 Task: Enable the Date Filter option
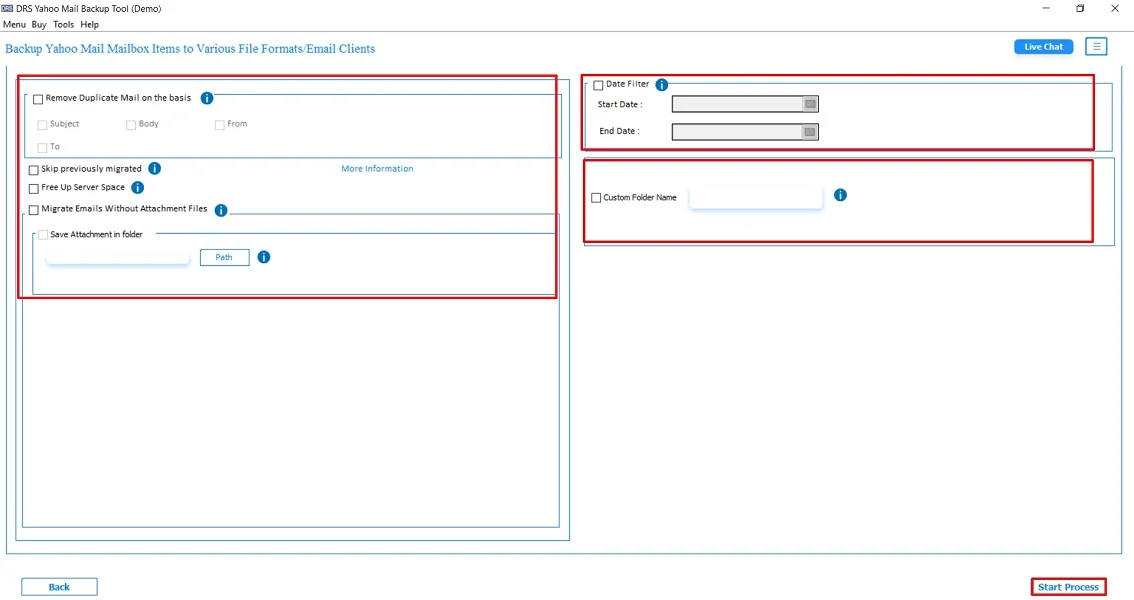598,84
